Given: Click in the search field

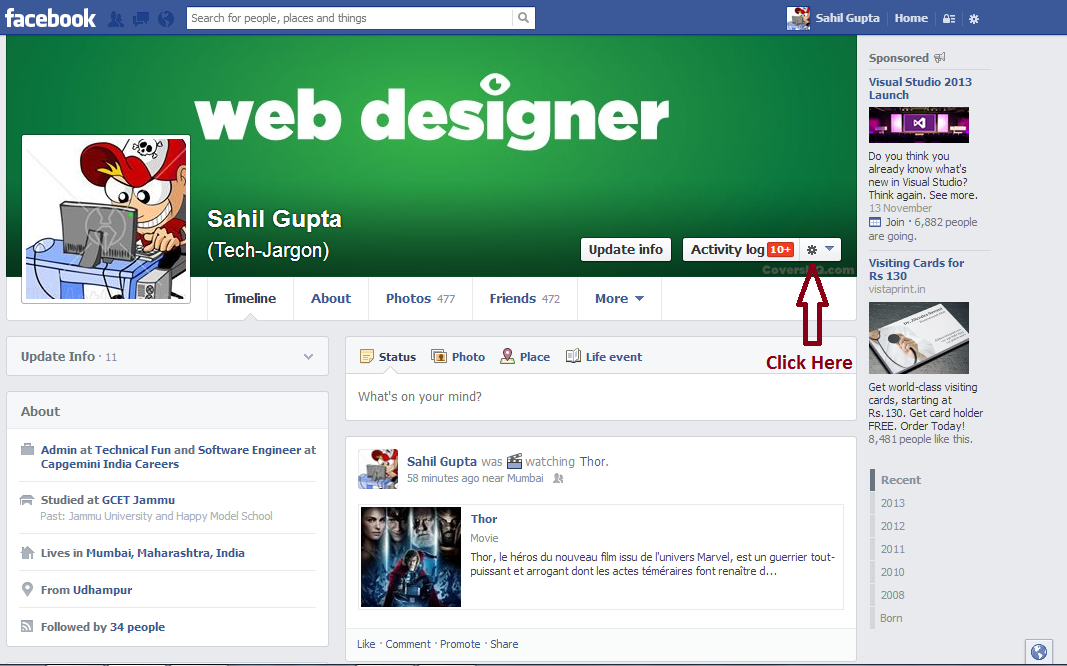Looking at the screenshot, I should click(350, 18).
